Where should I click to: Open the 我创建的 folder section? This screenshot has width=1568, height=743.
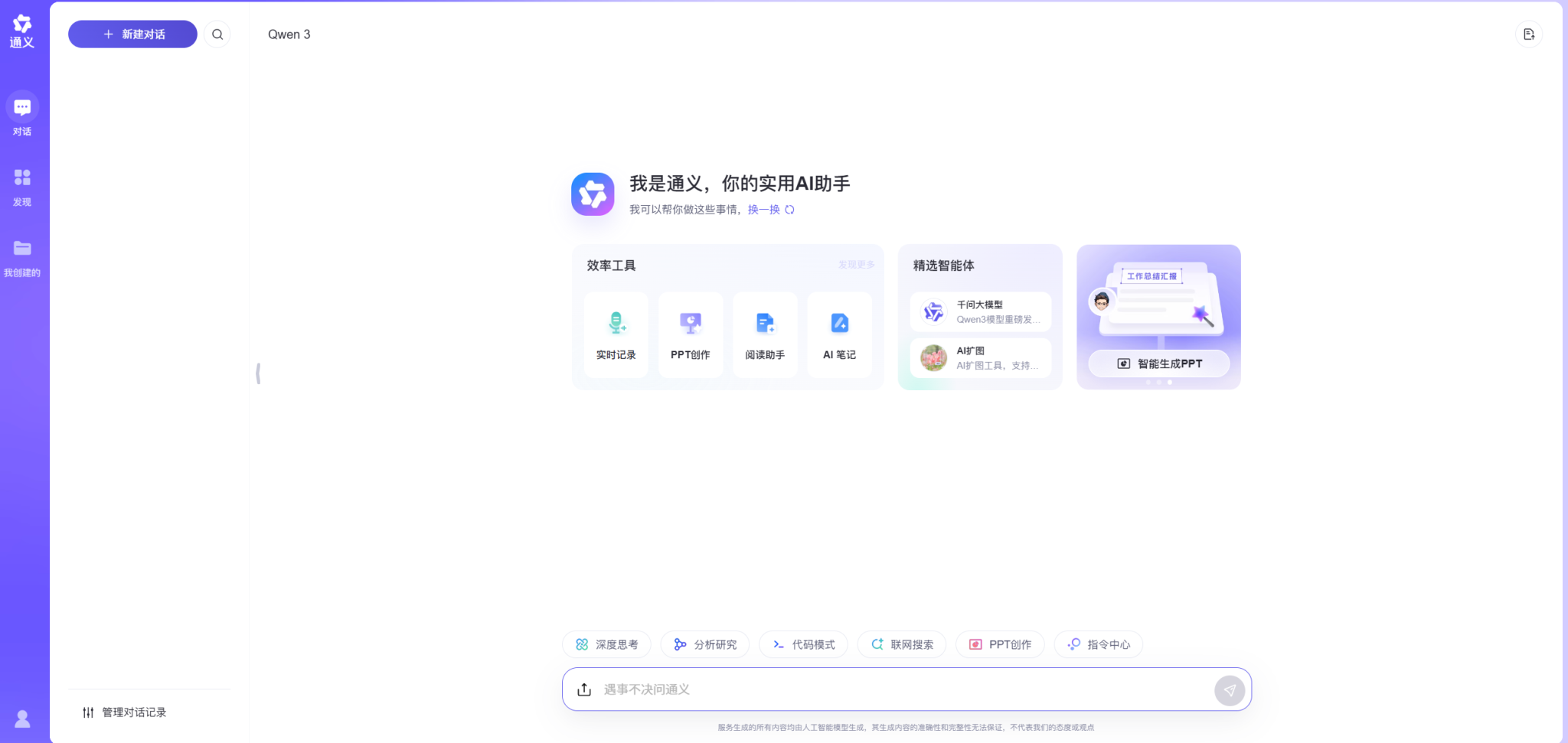(22, 258)
